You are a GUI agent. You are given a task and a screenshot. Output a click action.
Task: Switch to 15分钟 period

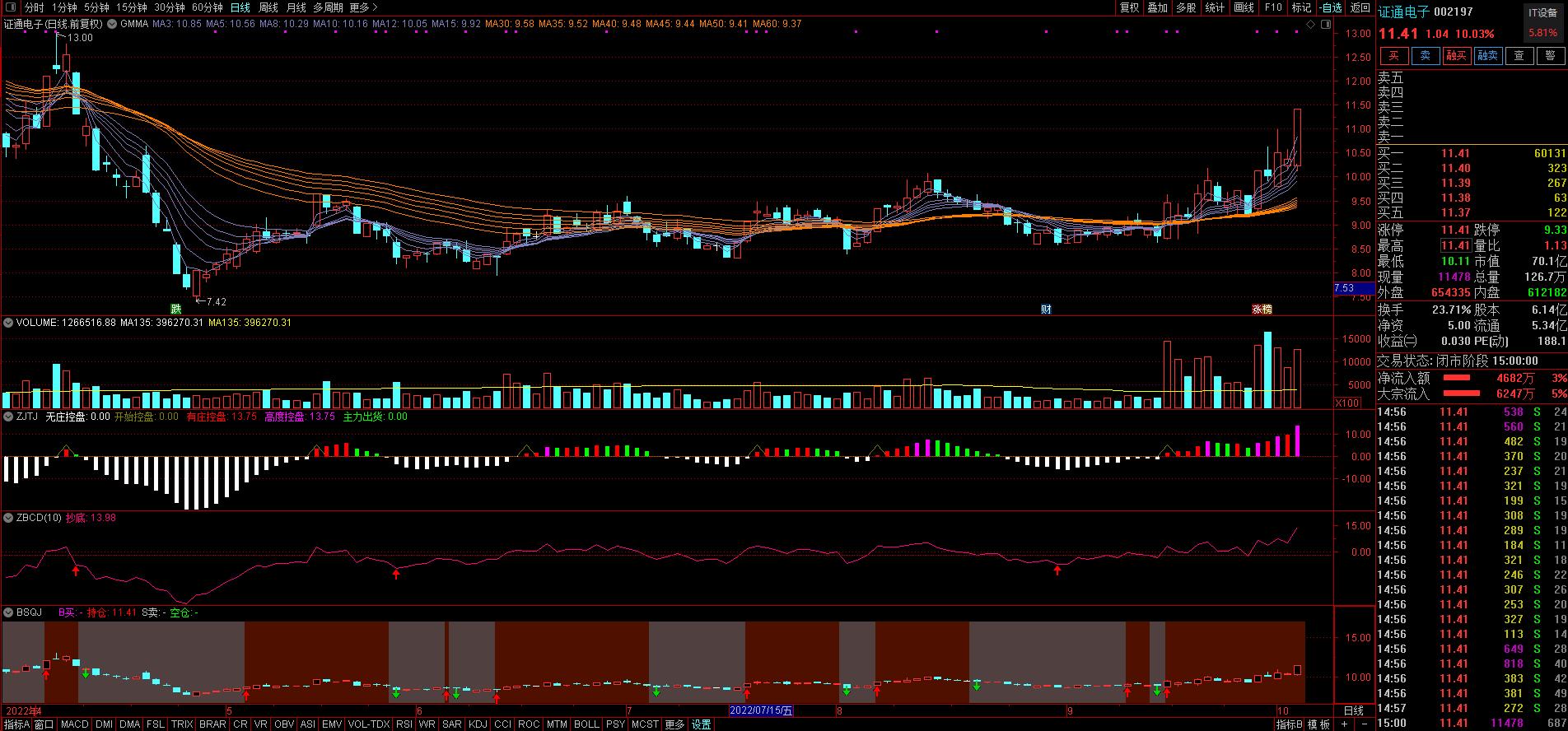(x=131, y=7)
